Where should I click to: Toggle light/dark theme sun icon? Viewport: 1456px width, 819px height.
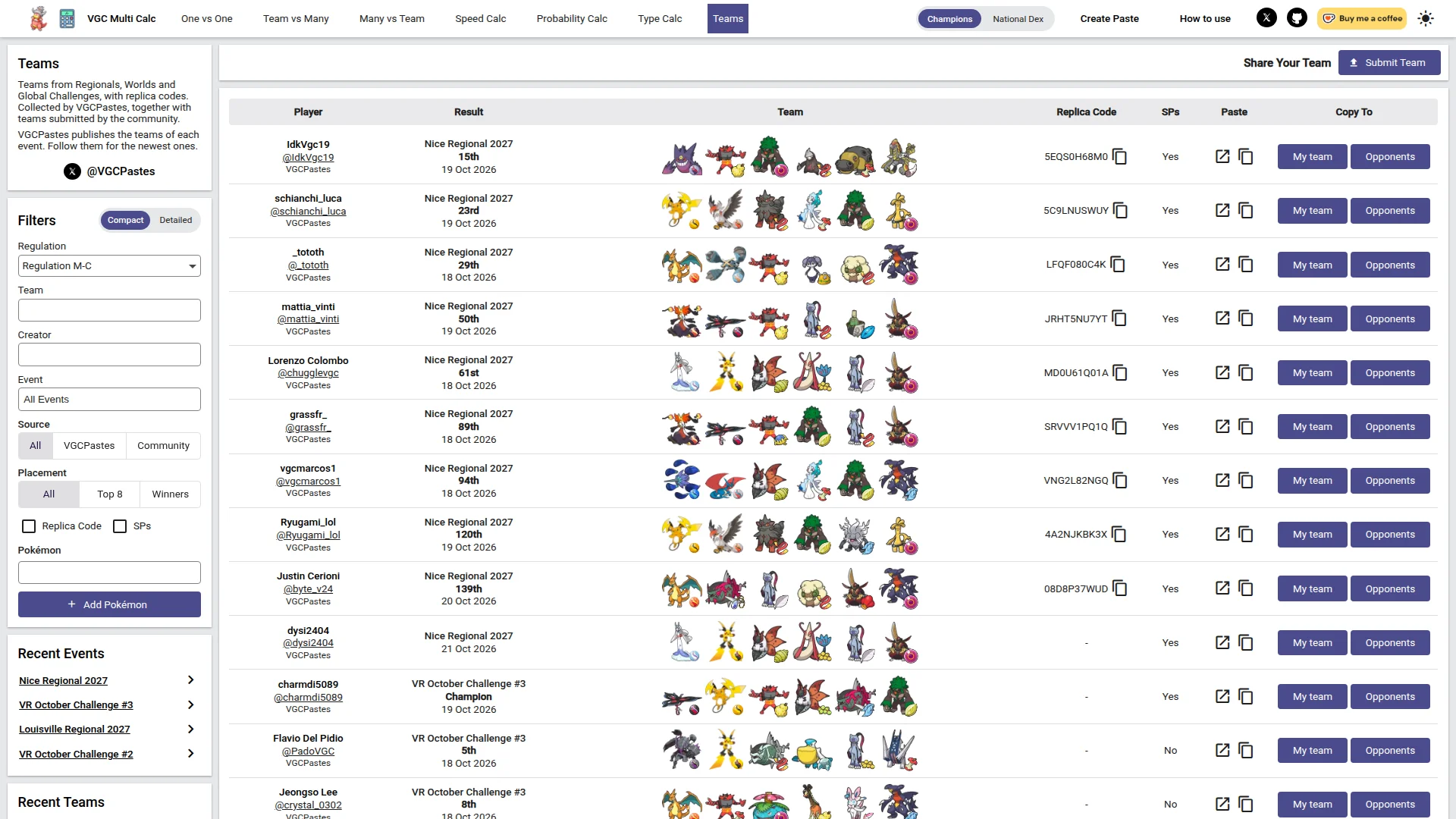1426,18
